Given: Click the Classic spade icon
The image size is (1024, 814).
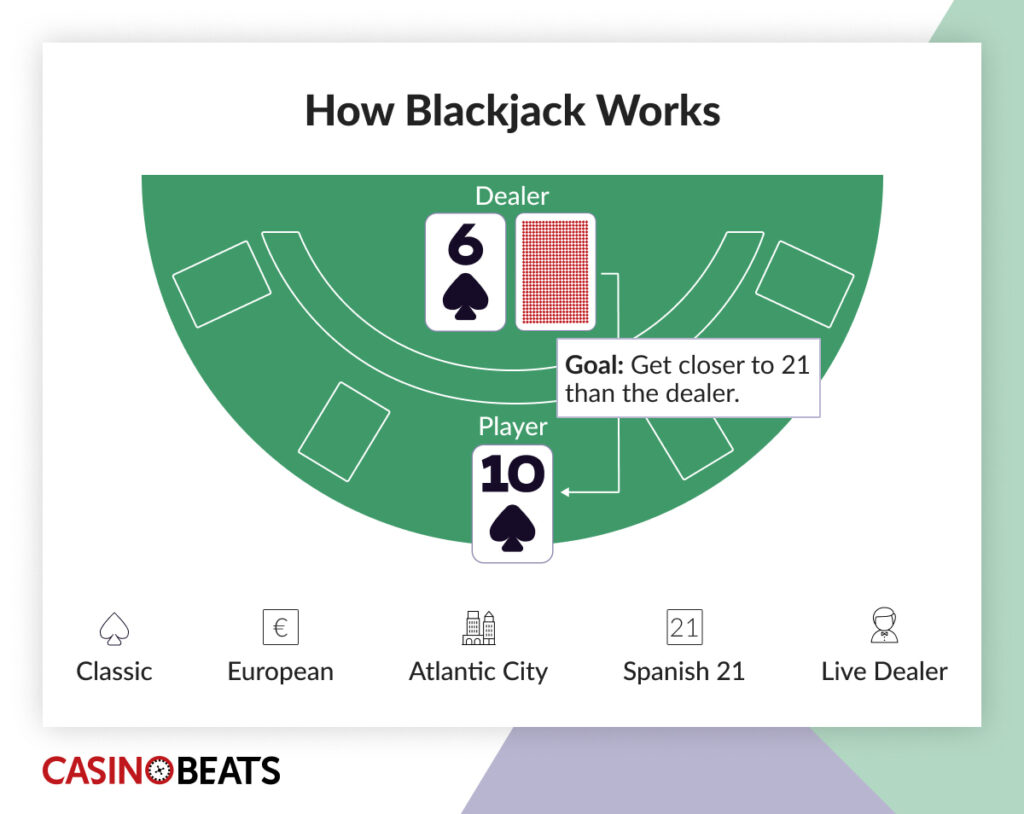Looking at the screenshot, I should [114, 628].
